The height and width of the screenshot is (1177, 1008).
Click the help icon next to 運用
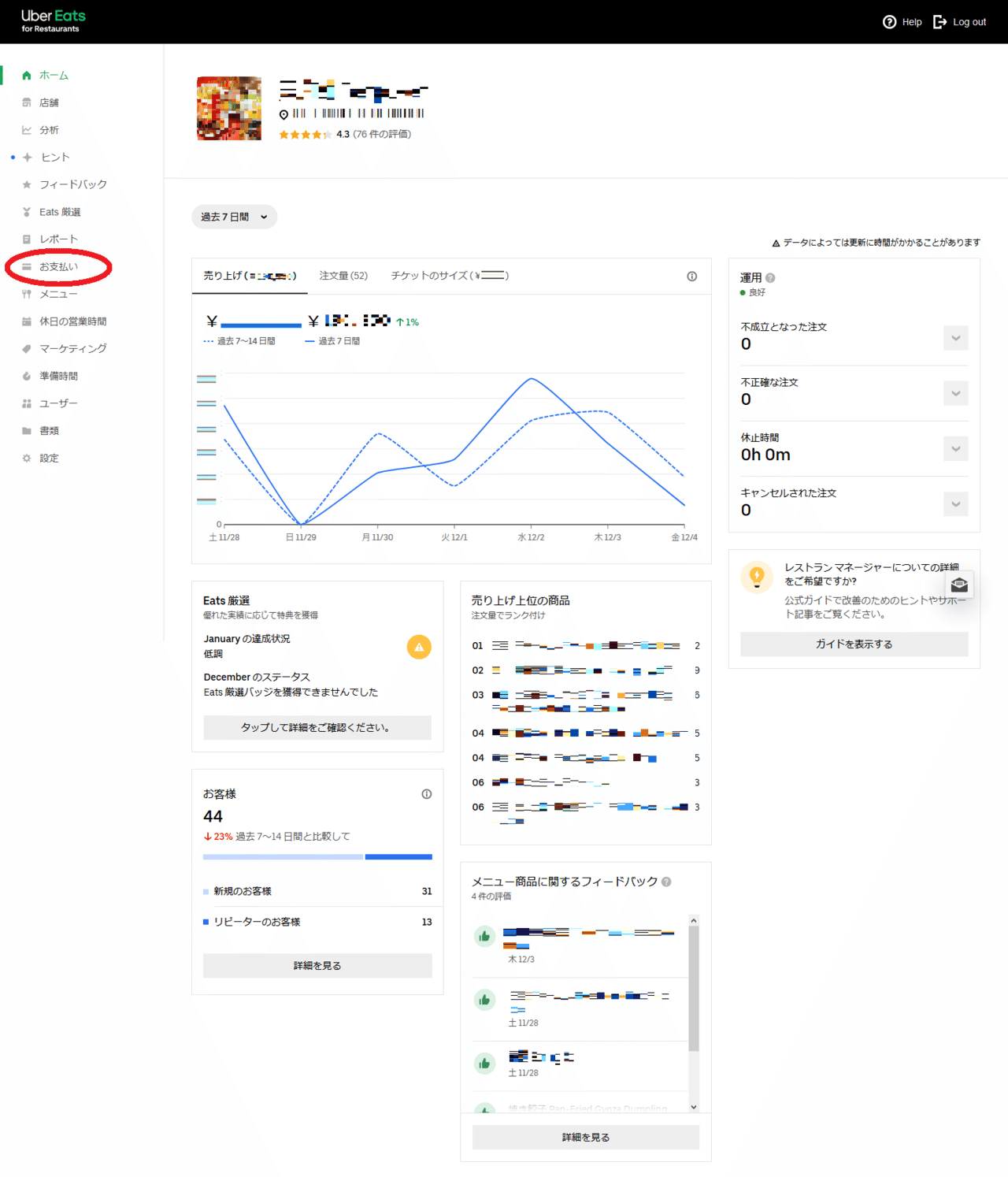click(x=770, y=278)
